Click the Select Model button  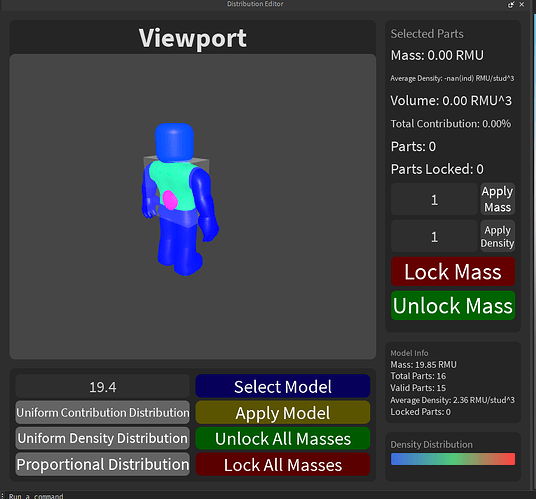click(x=283, y=386)
